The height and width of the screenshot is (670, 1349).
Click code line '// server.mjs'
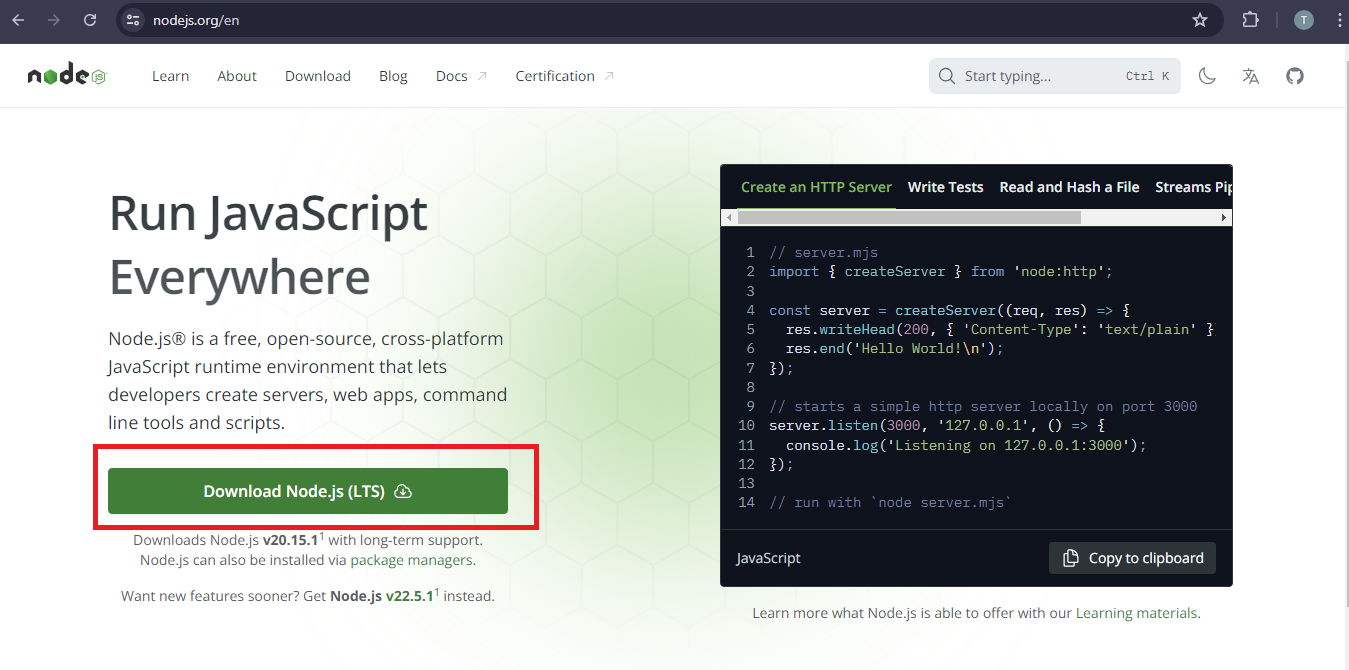click(x=823, y=252)
